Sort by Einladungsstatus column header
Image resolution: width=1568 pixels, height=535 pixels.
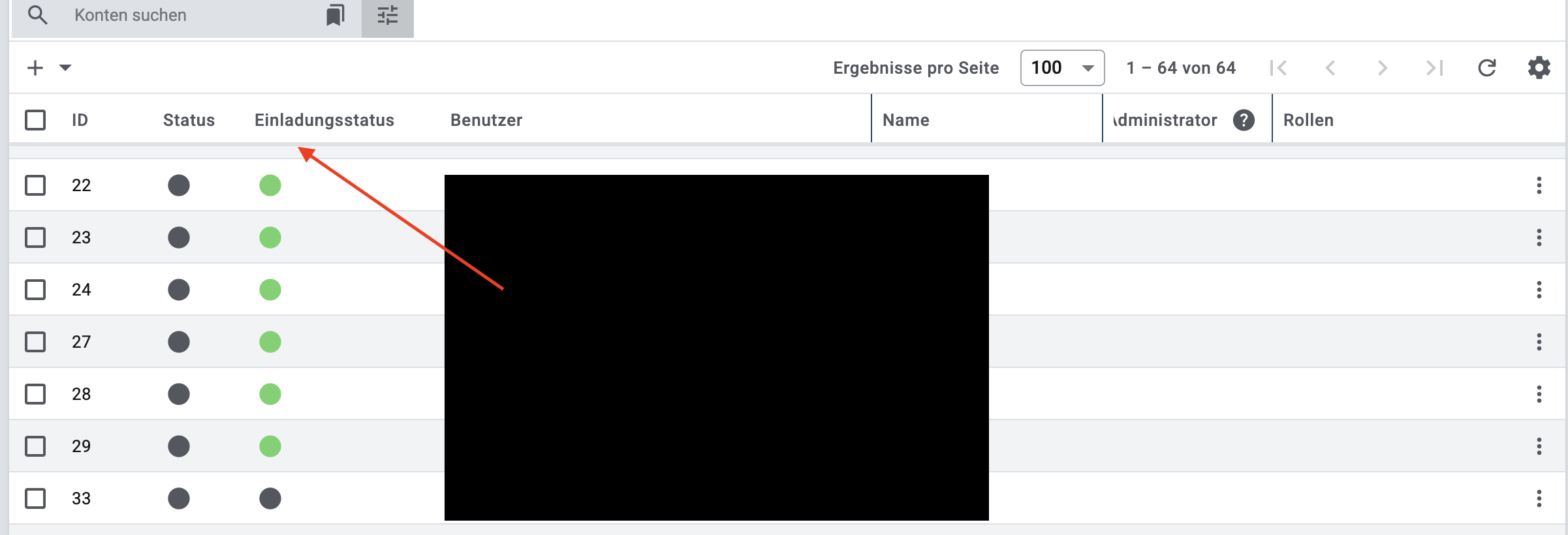324,120
